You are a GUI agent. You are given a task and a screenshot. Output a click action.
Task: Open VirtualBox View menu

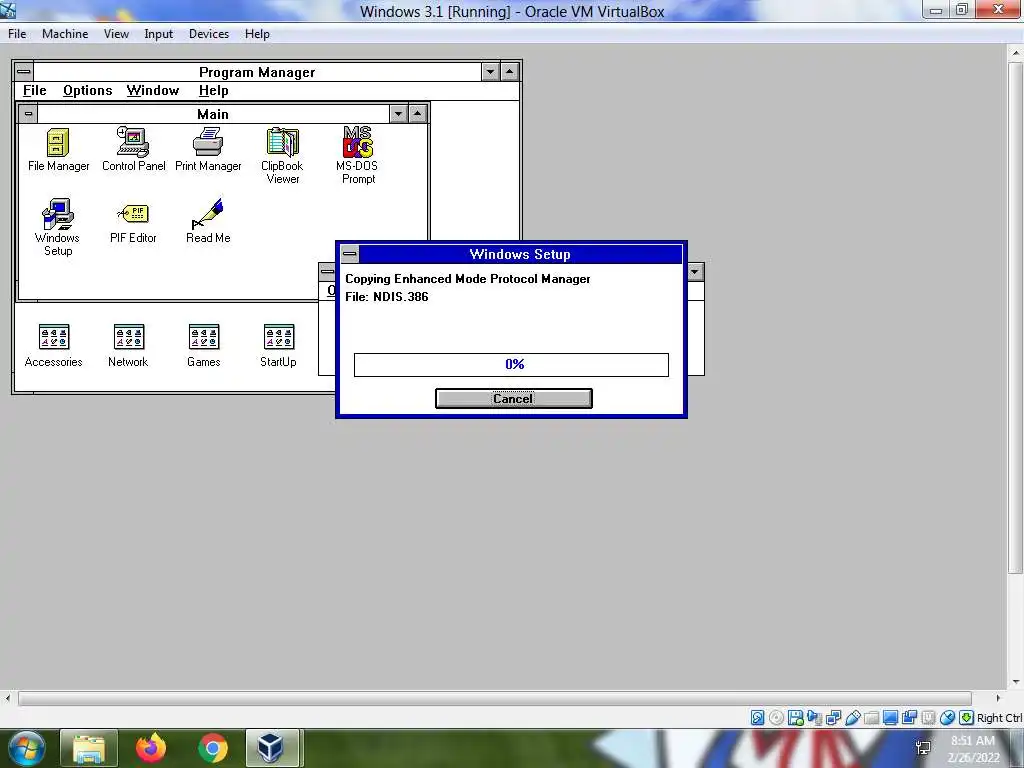[116, 34]
